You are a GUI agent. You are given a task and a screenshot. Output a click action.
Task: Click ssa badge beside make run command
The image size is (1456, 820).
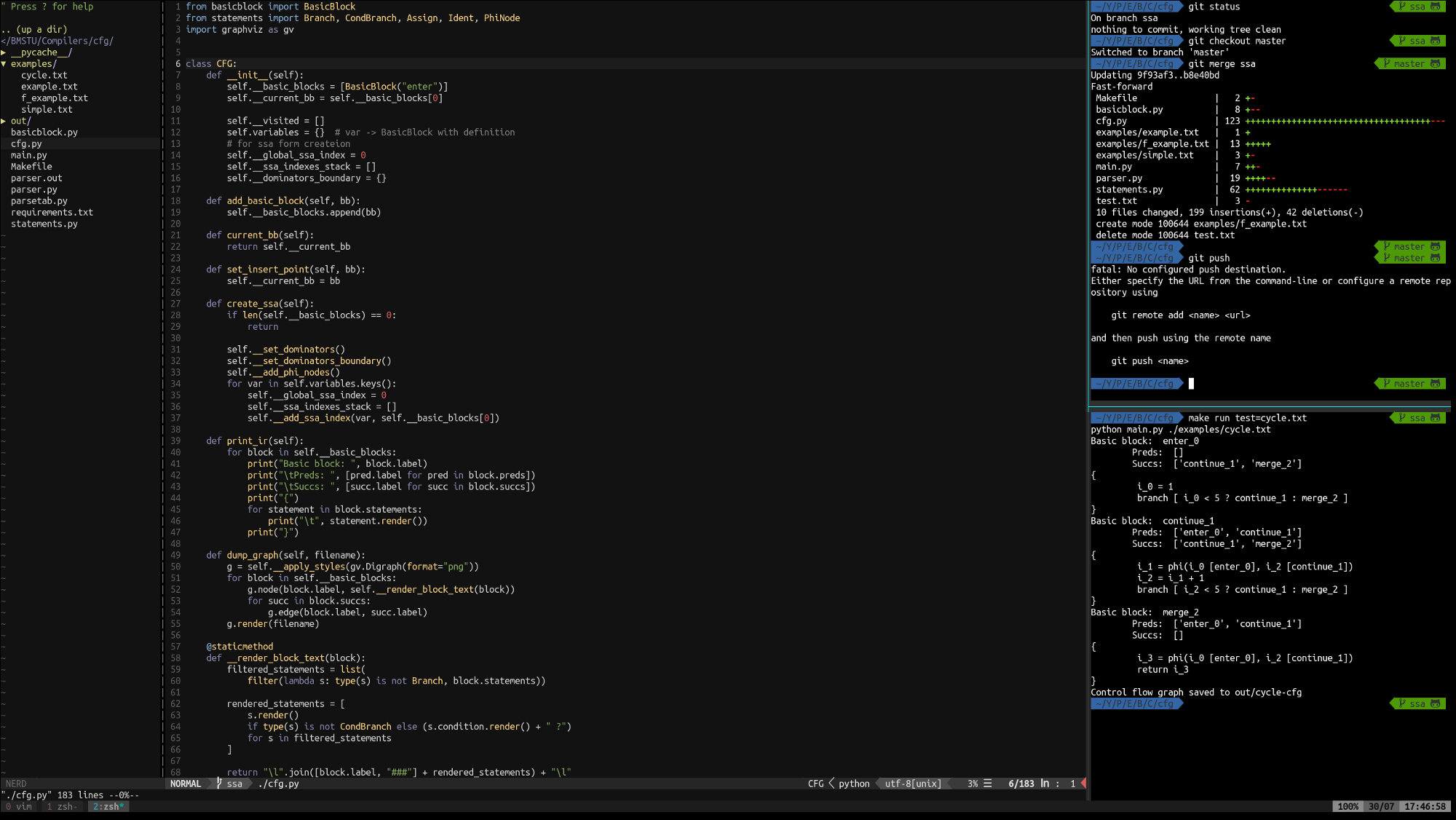(1418, 418)
